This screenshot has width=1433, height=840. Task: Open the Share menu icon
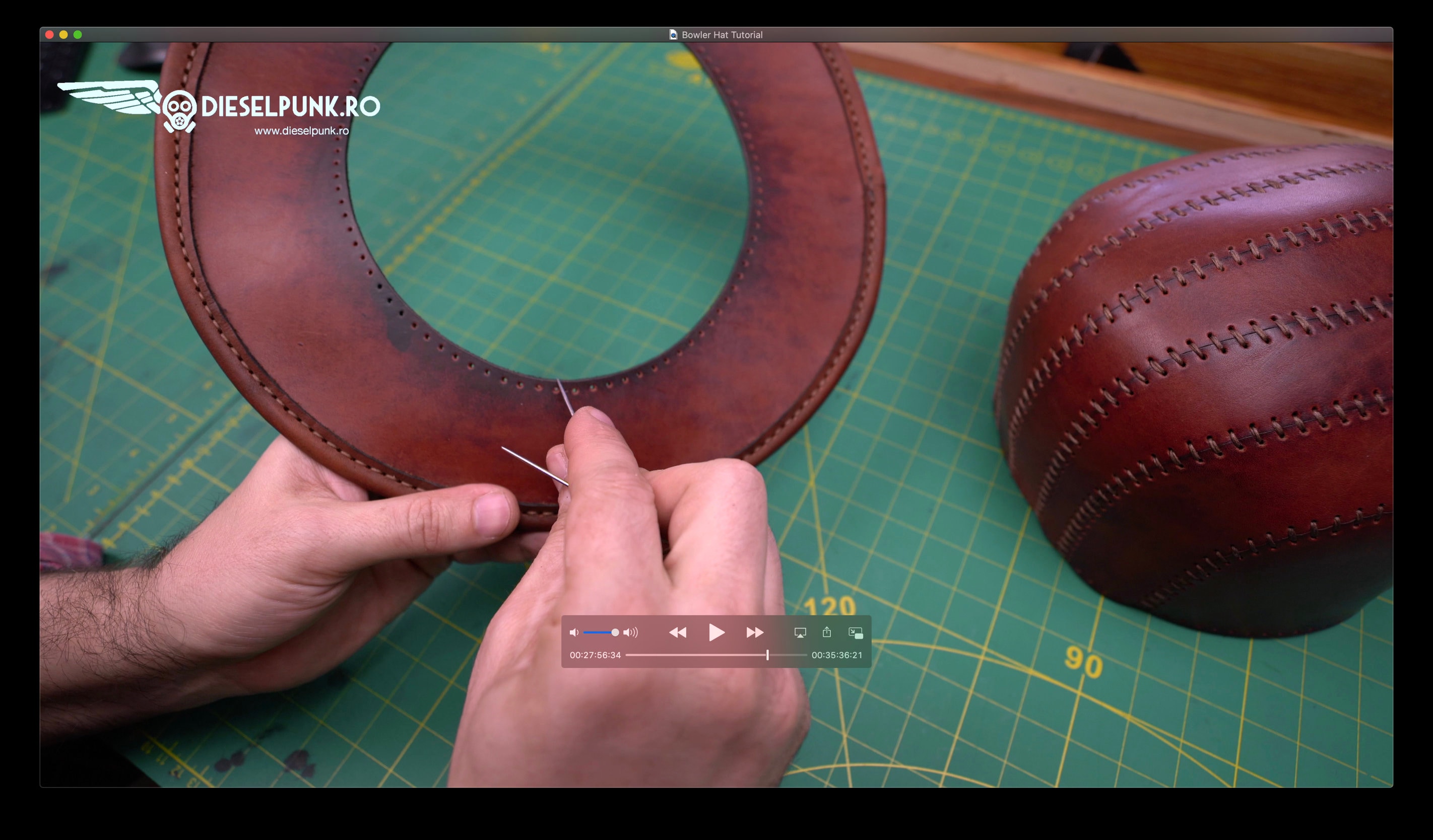coord(827,632)
